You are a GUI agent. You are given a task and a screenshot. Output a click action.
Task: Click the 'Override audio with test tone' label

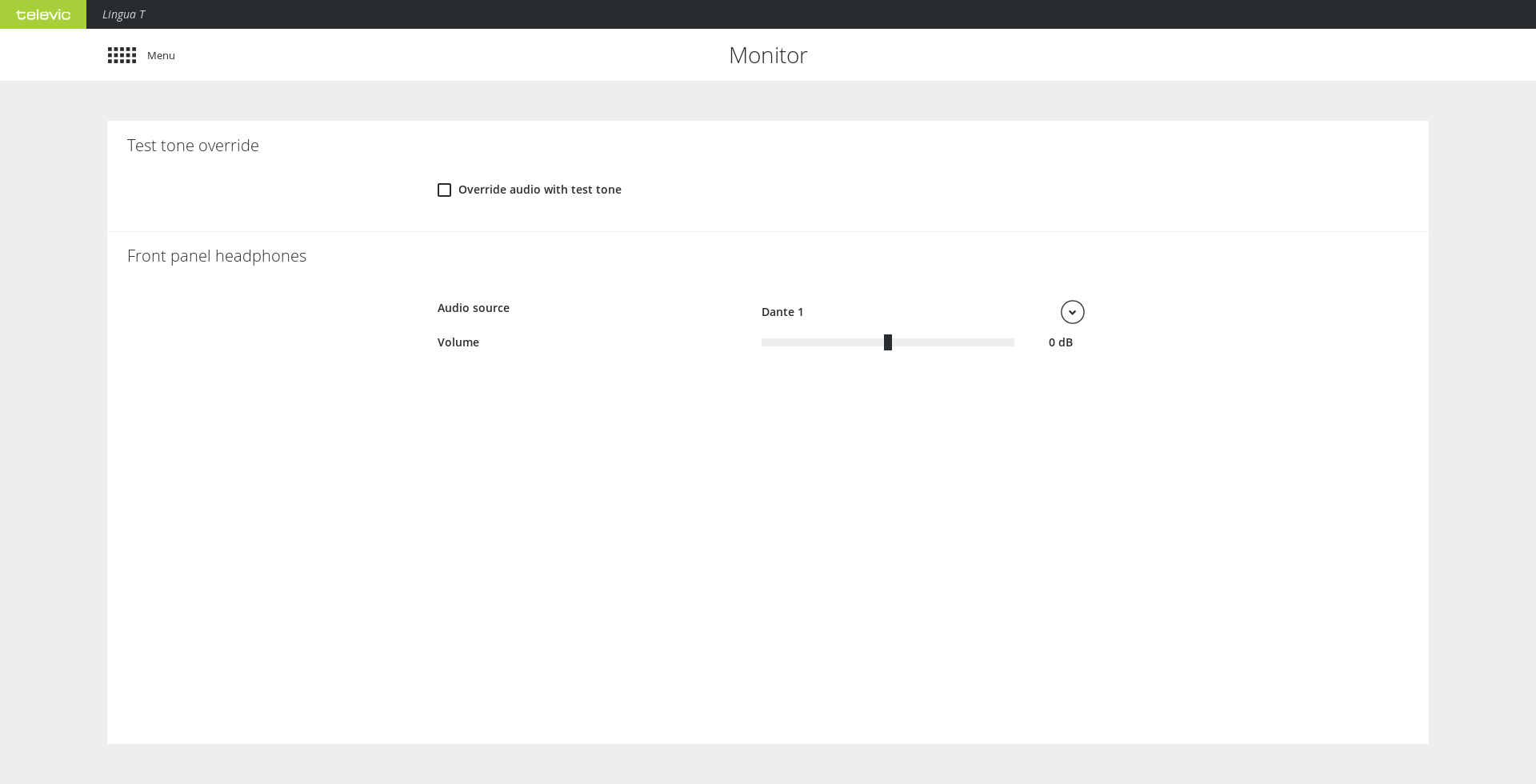[x=539, y=190]
